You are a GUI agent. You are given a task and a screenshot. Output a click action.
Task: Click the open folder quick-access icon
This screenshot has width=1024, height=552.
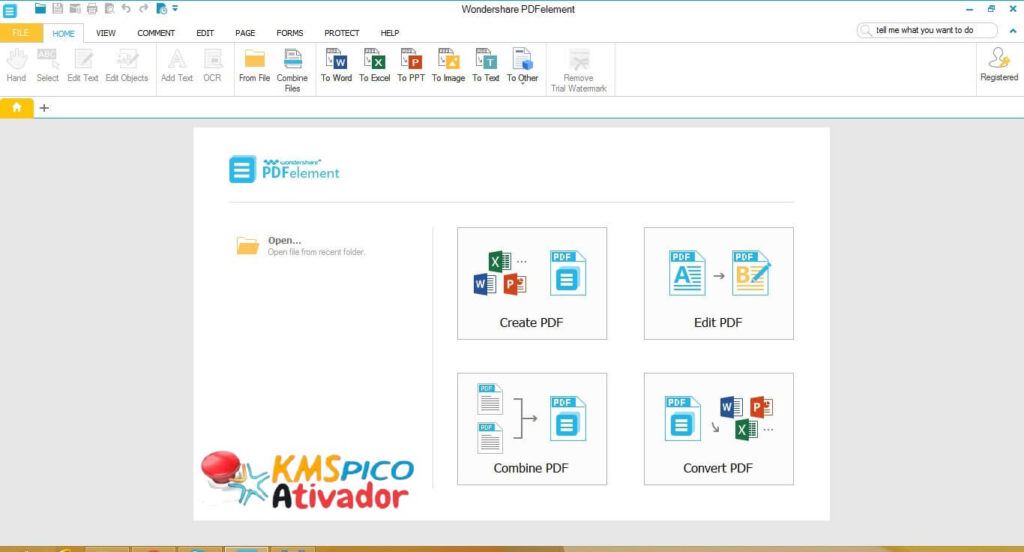(40, 8)
